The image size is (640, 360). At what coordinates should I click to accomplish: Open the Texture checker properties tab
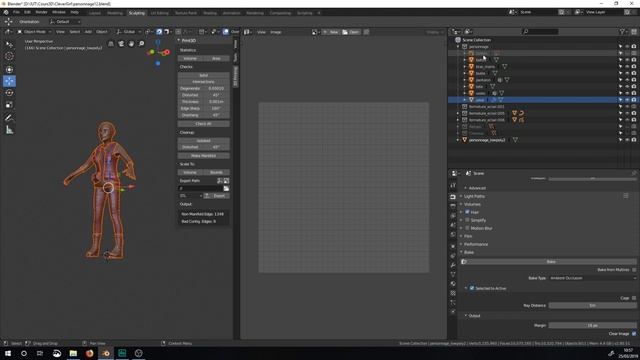(453, 293)
